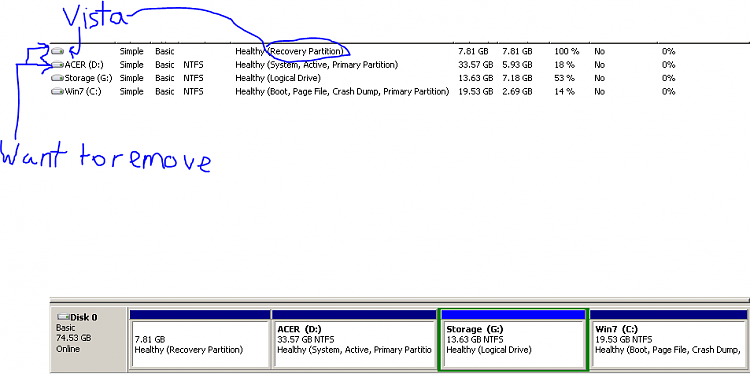Click 'Healthy (System, Active, Primary Partition)' status in list

pyautogui.click(x=316, y=65)
